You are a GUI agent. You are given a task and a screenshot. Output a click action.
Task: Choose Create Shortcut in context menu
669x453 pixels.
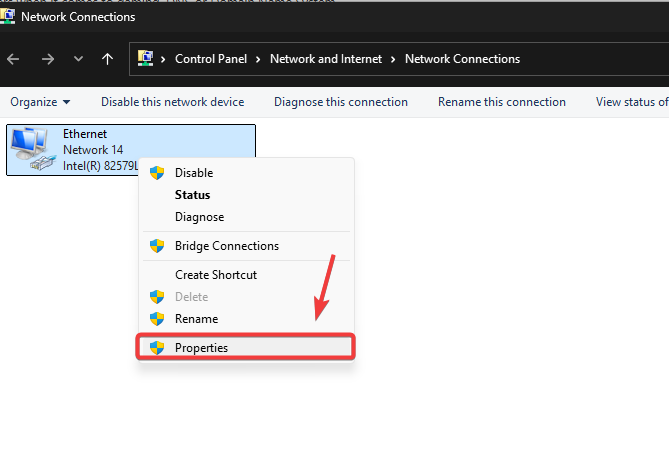click(x=216, y=275)
